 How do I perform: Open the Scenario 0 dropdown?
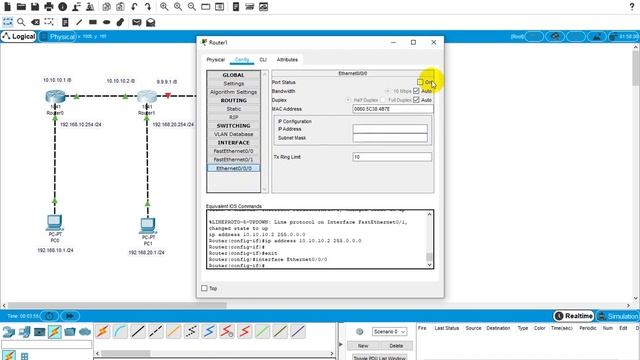[x=389, y=331]
